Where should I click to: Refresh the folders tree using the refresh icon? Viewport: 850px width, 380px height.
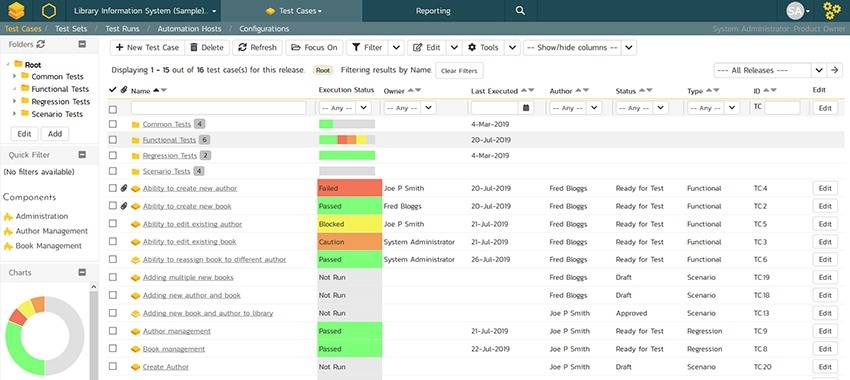(x=41, y=44)
